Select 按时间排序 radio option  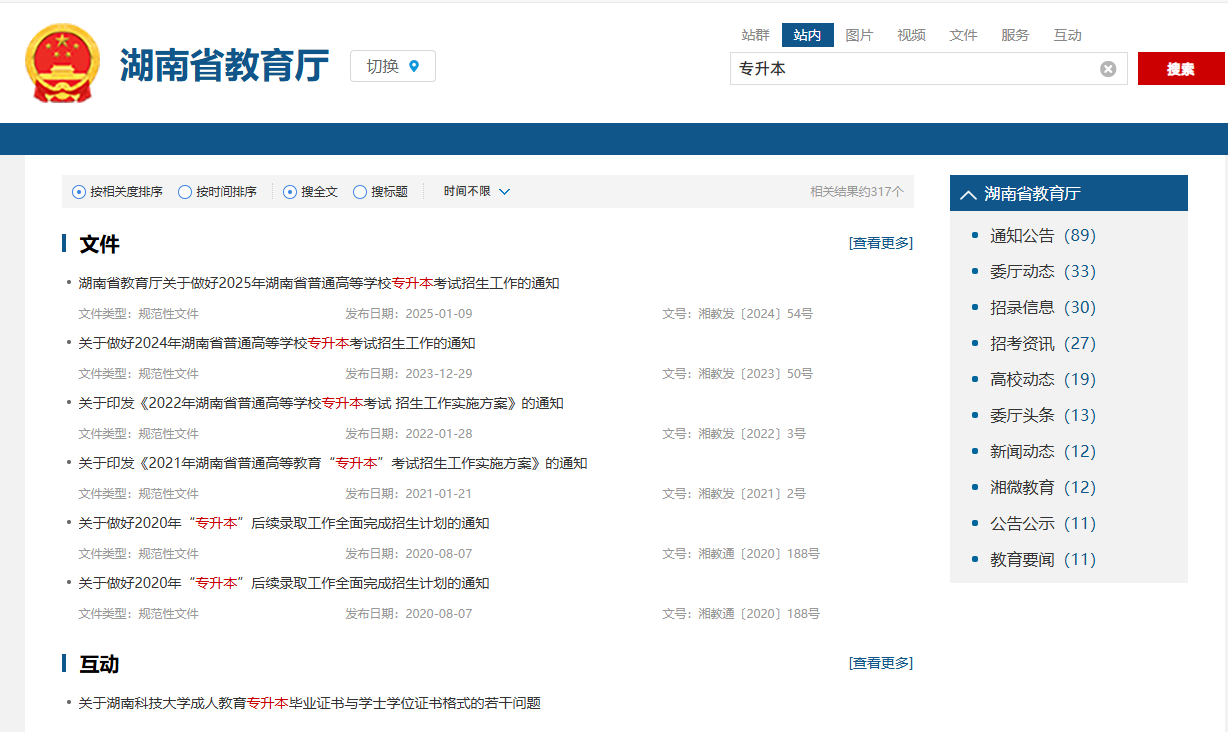coord(185,192)
